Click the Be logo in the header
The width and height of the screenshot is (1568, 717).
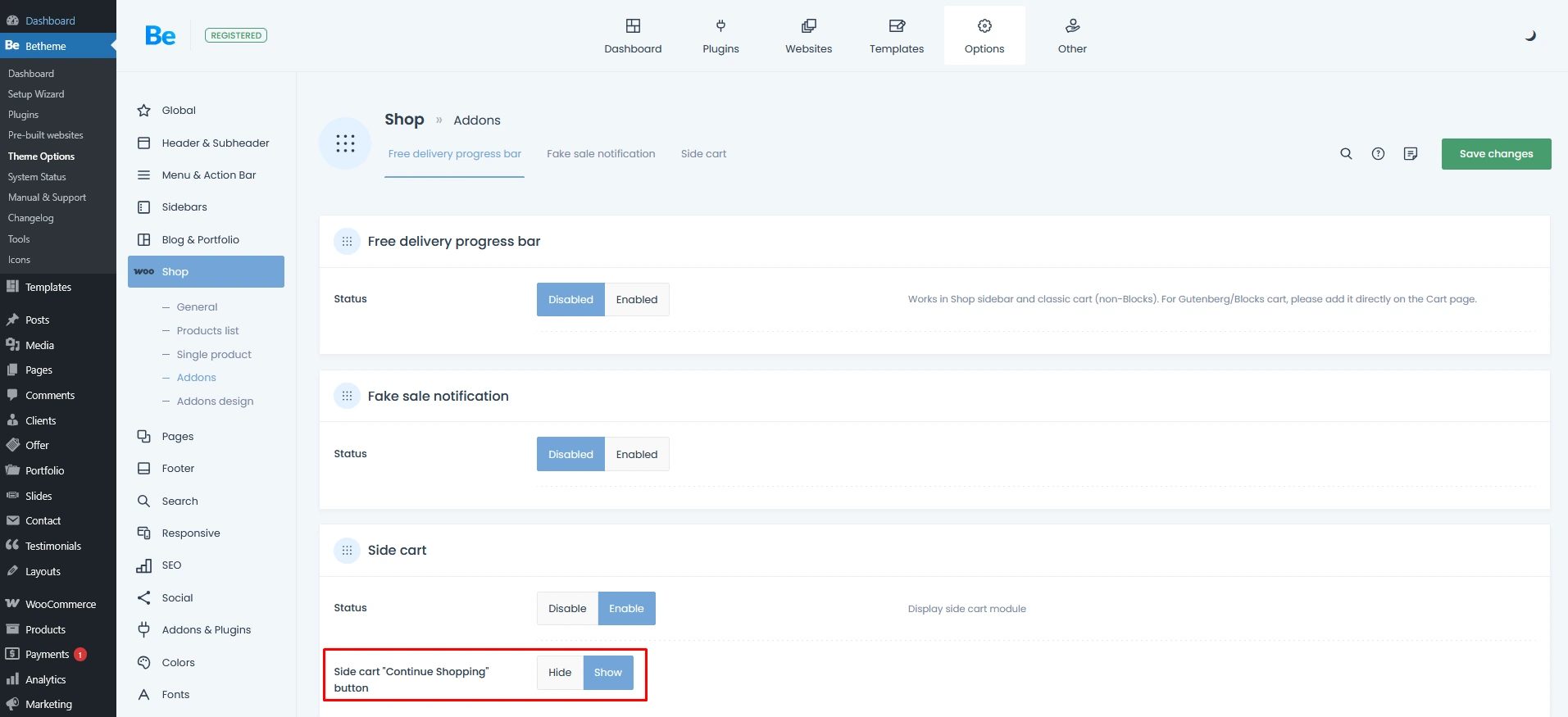tap(160, 35)
